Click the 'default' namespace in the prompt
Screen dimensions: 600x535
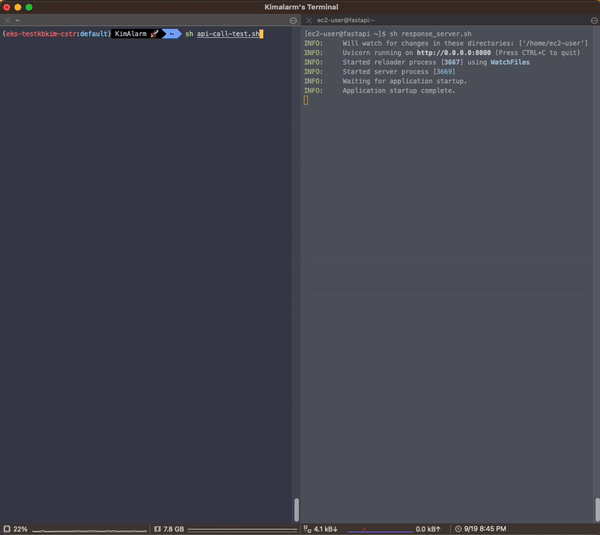click(93, 34)
